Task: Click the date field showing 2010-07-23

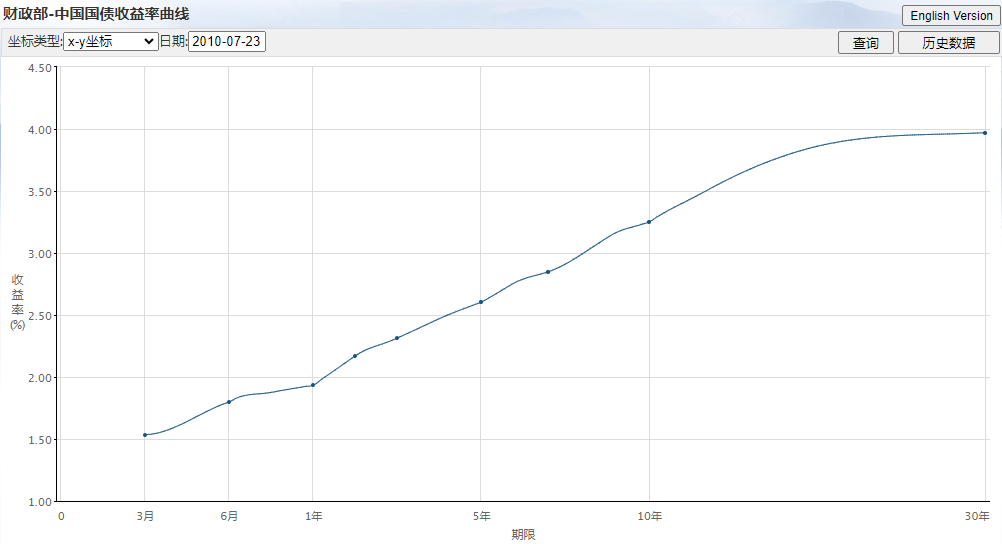Action: (x=227, y=42)
